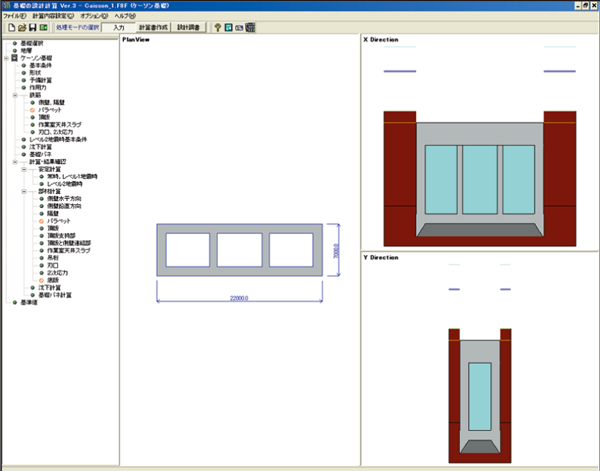Click the calculator icon at the toolbar end
Screen dimensions: 600x471
(x=250, y=28)
